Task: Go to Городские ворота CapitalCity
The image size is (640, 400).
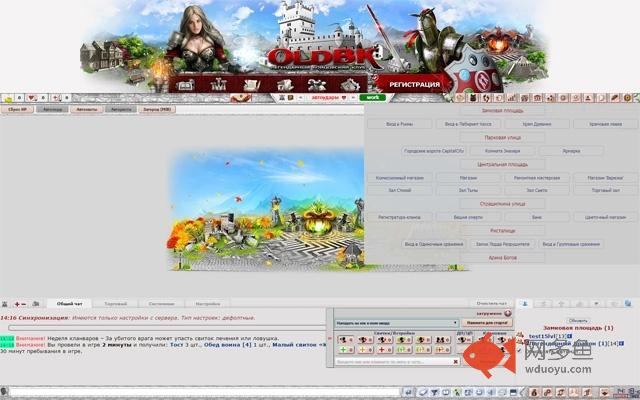Action: click(x=434, y=151)
